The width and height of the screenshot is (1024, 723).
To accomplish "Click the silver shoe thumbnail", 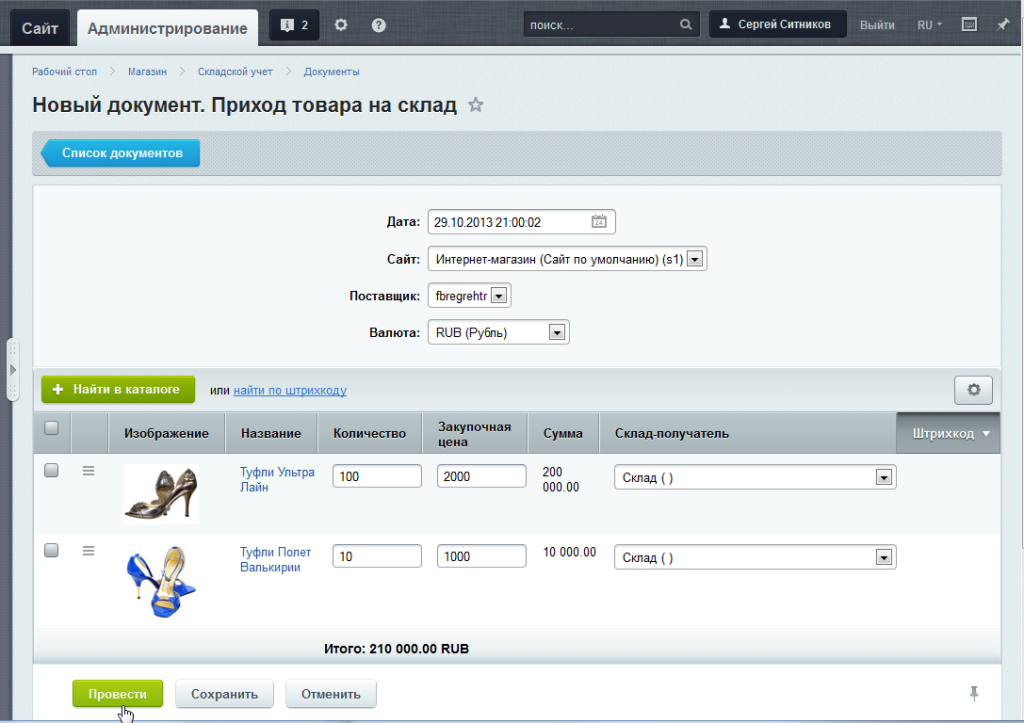I will pyautogui.click(x=161, y=493).
